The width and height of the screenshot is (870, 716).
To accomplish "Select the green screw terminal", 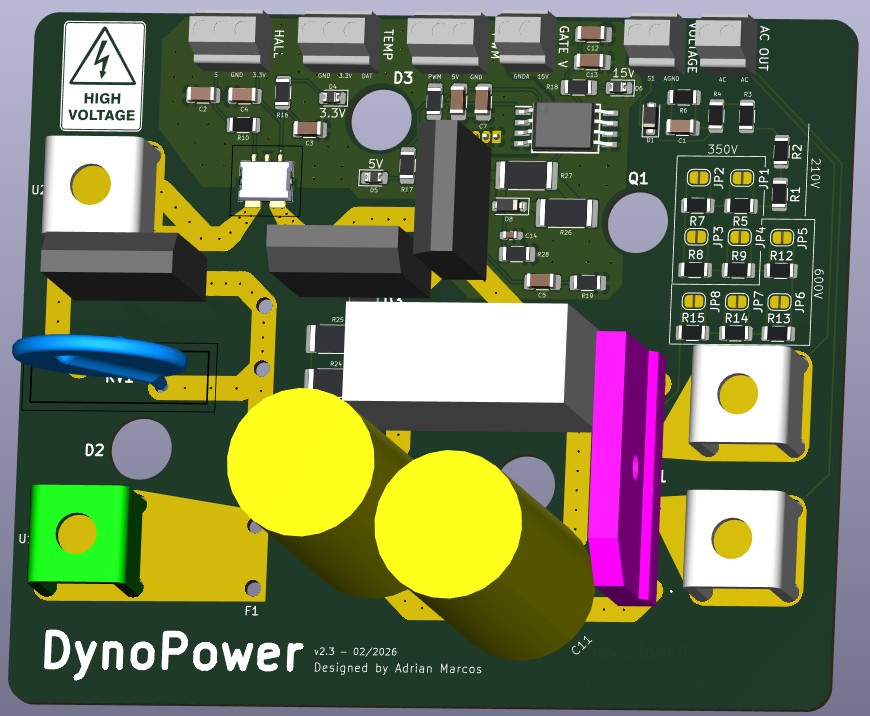I will pos(77,536).
